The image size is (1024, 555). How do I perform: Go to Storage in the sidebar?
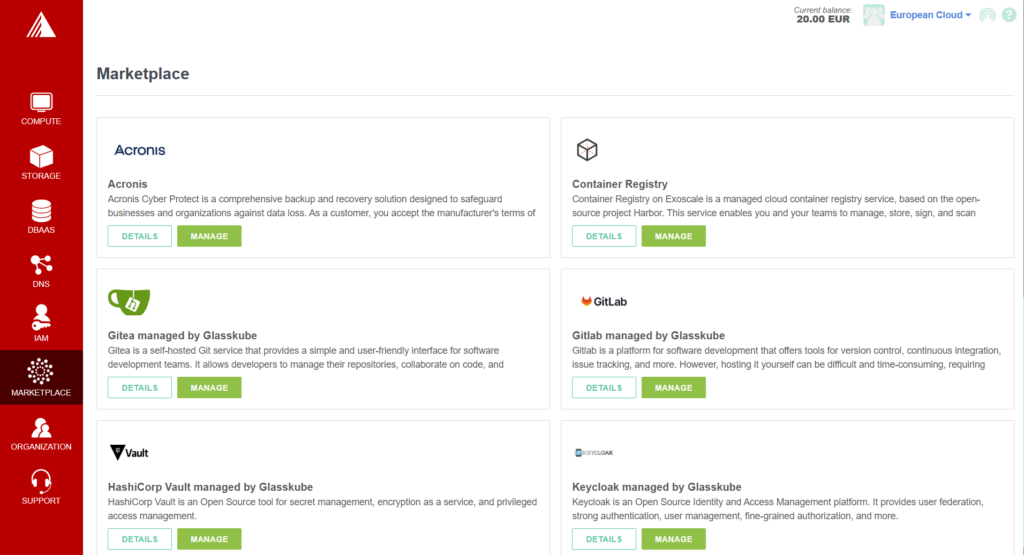click(x=41, y=163)
